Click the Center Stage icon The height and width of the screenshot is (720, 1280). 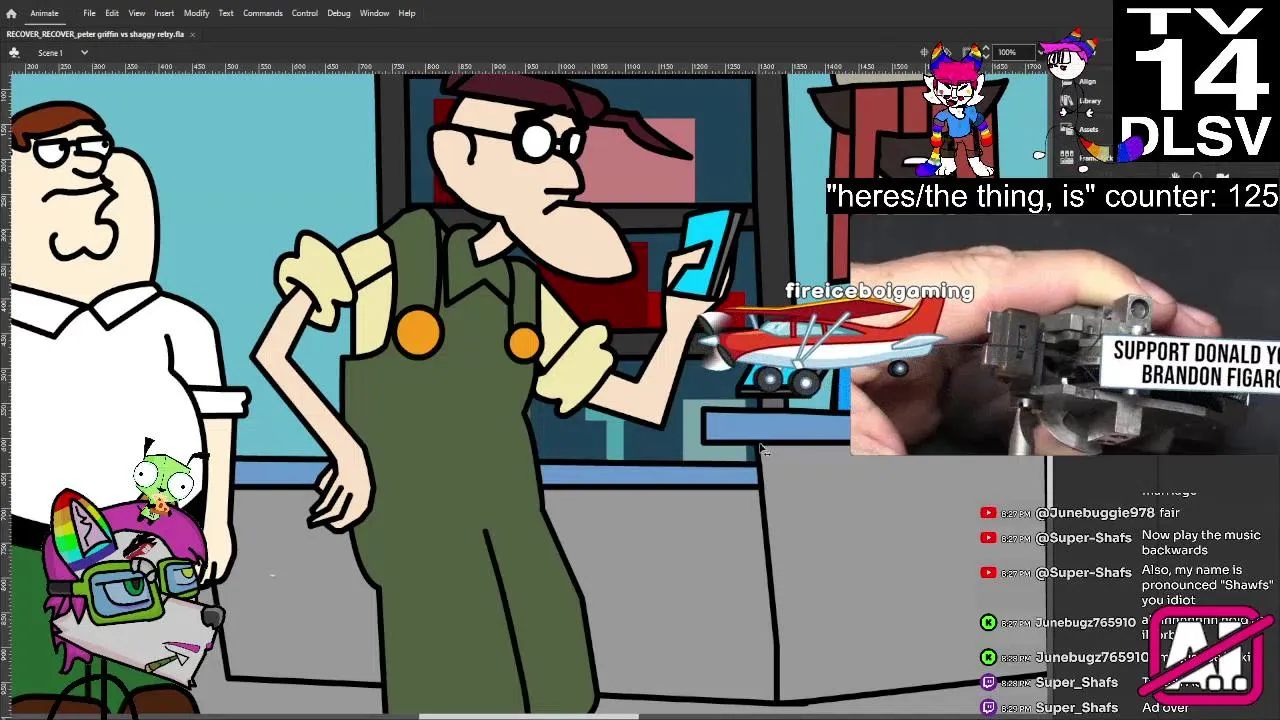pos(924,52)
